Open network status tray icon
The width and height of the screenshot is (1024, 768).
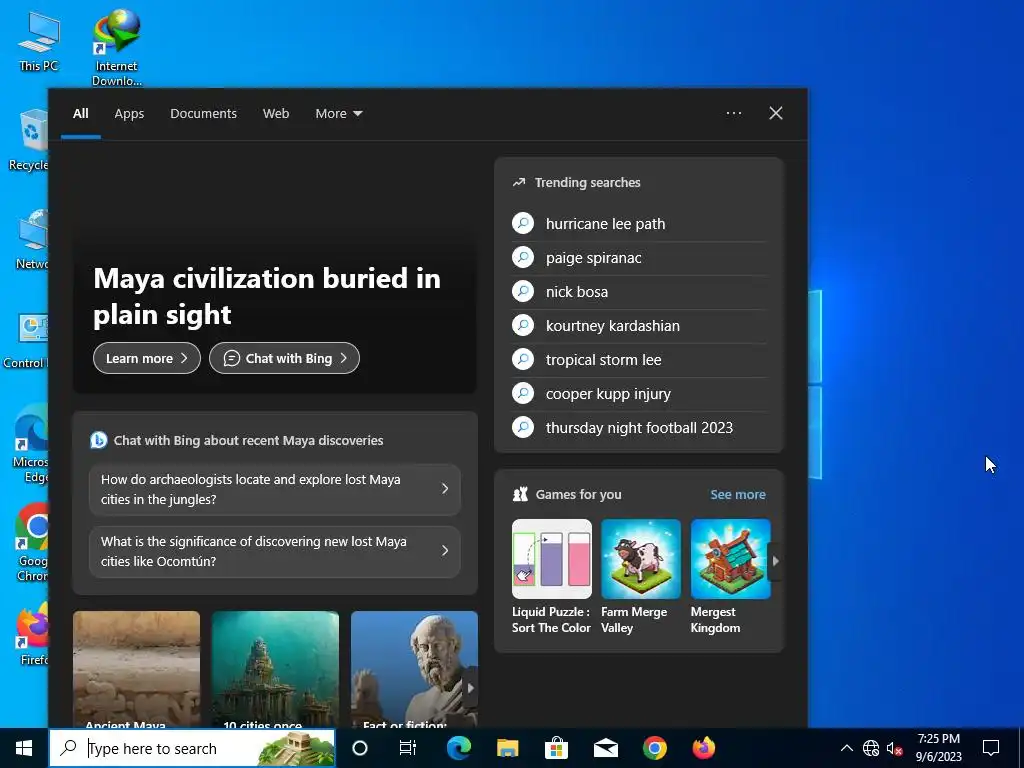click(x=871, y=748)
